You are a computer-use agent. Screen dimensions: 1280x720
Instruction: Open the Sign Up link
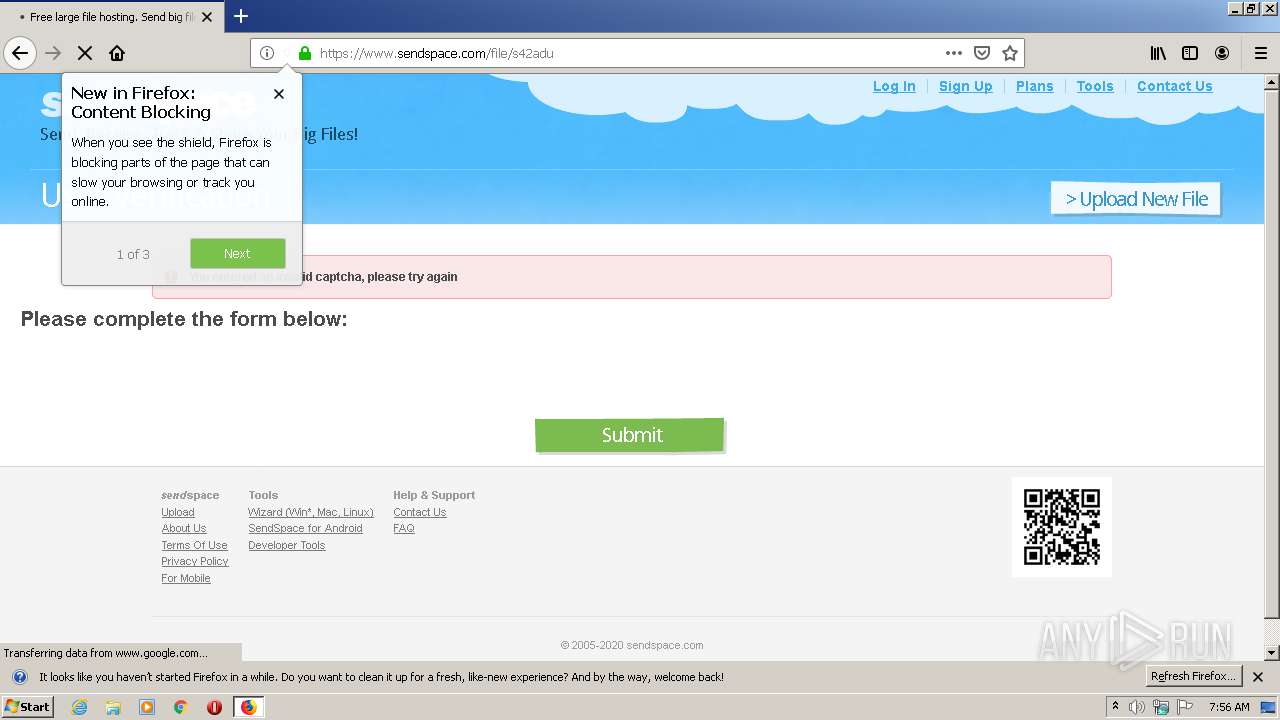click(966, 86)
